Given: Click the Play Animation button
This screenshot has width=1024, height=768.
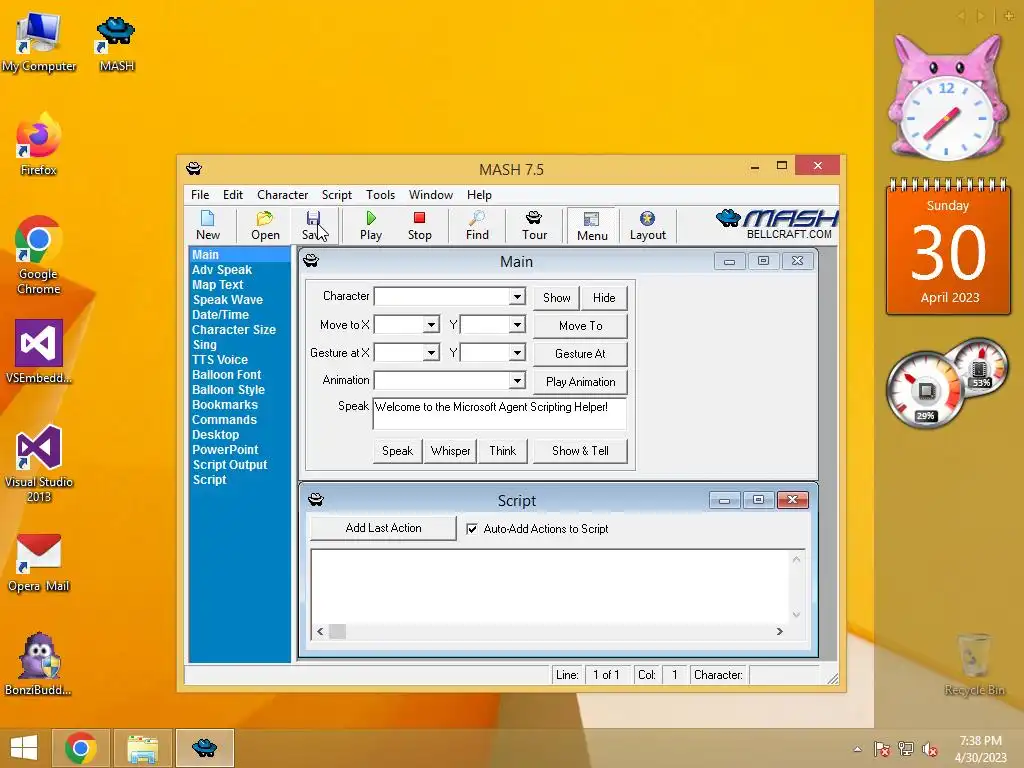Looking at the screenshot, I should tap(580, 382).
